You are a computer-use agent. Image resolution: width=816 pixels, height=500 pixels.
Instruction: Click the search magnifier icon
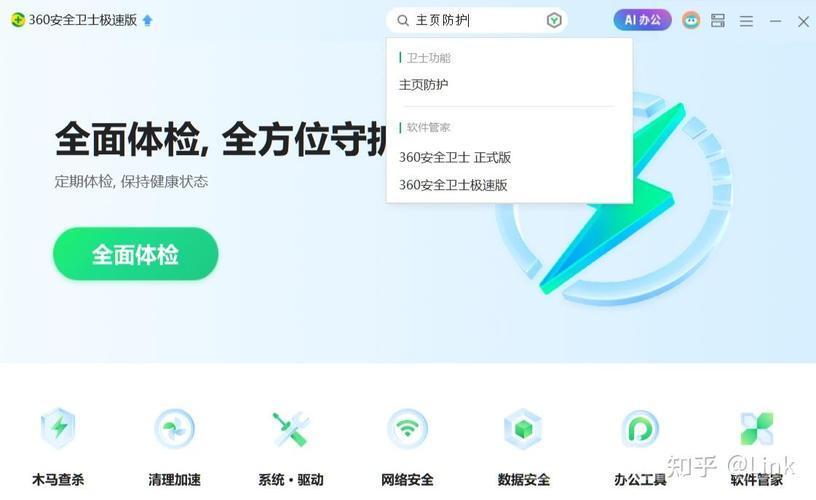tap(403, 20)
